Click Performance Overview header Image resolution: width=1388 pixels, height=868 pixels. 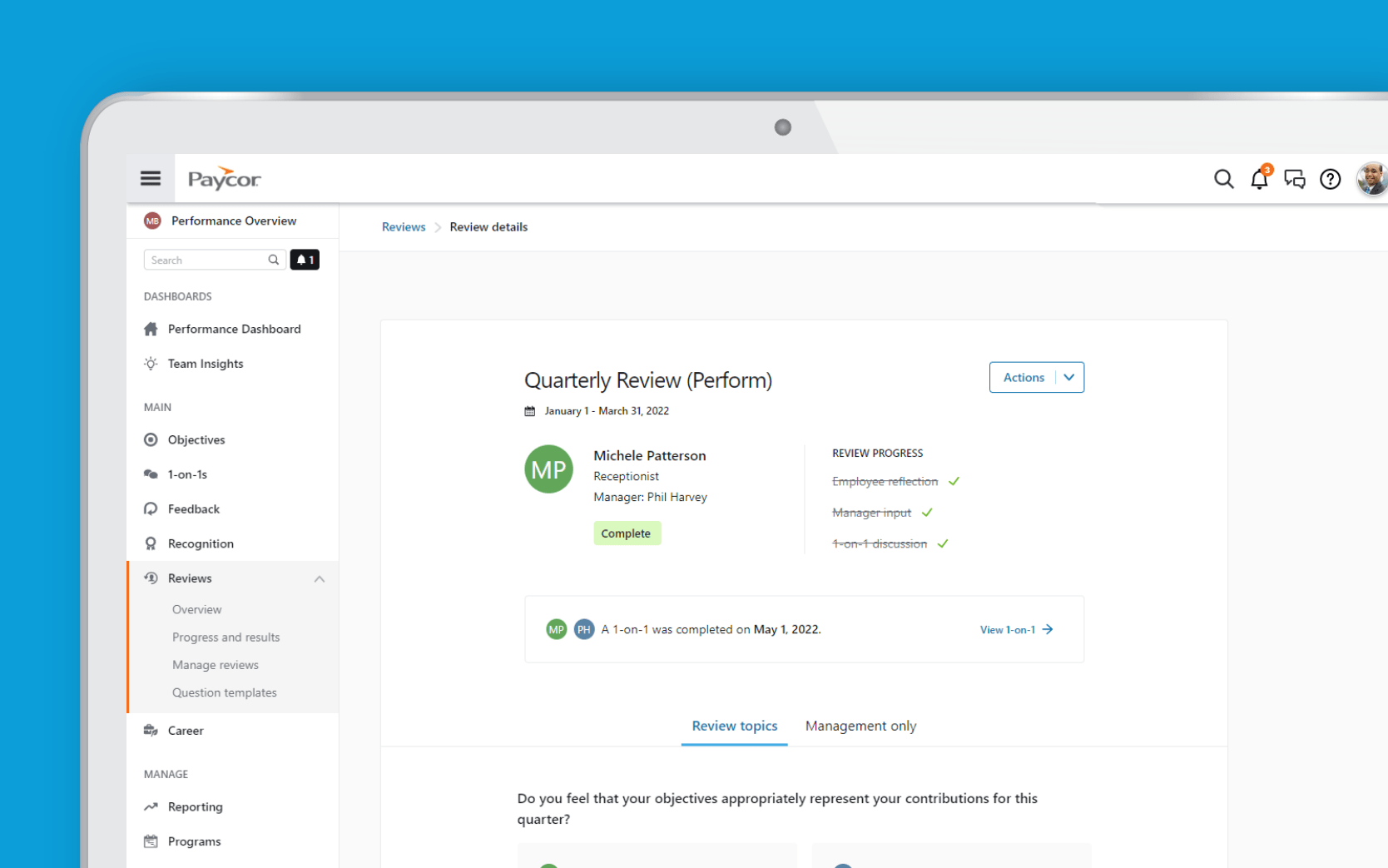click(x=233, y=221)
